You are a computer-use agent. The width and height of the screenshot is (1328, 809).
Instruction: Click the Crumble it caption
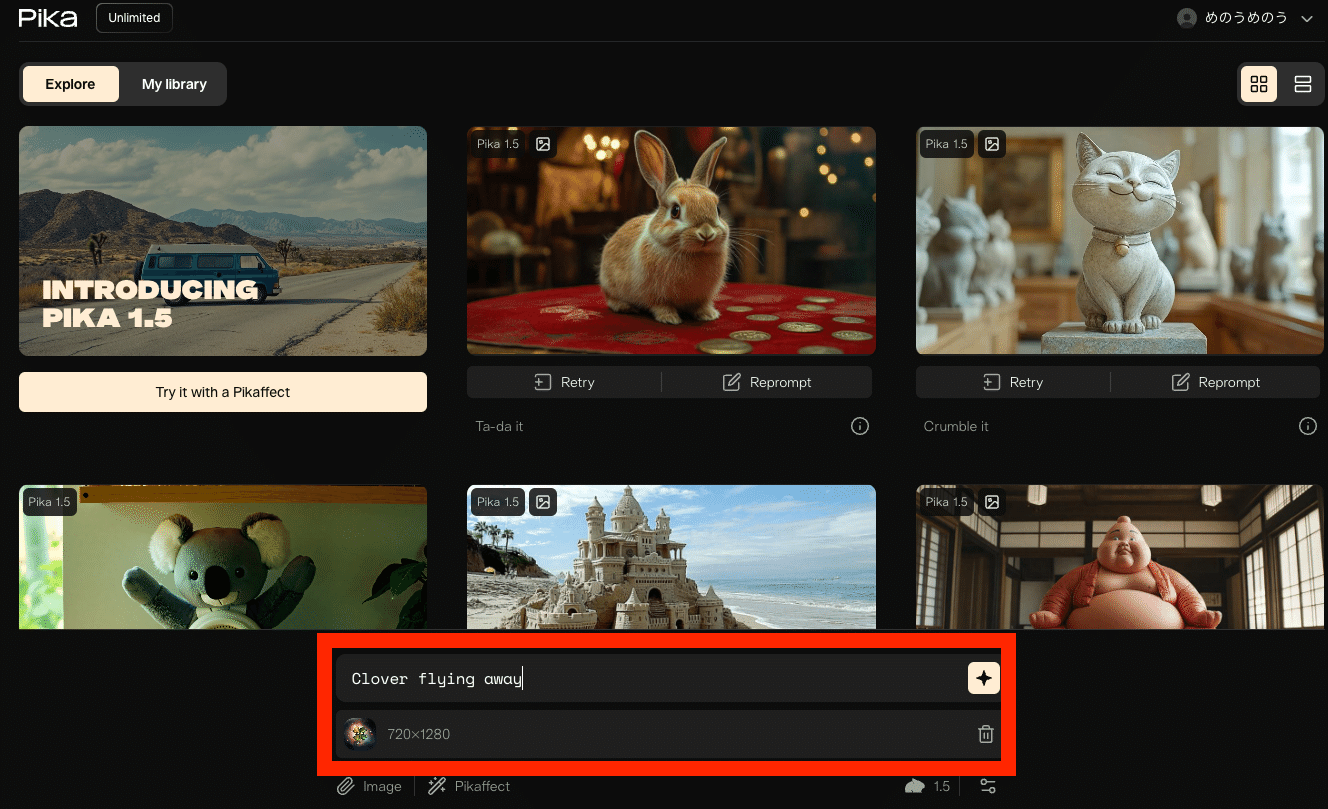956,426
